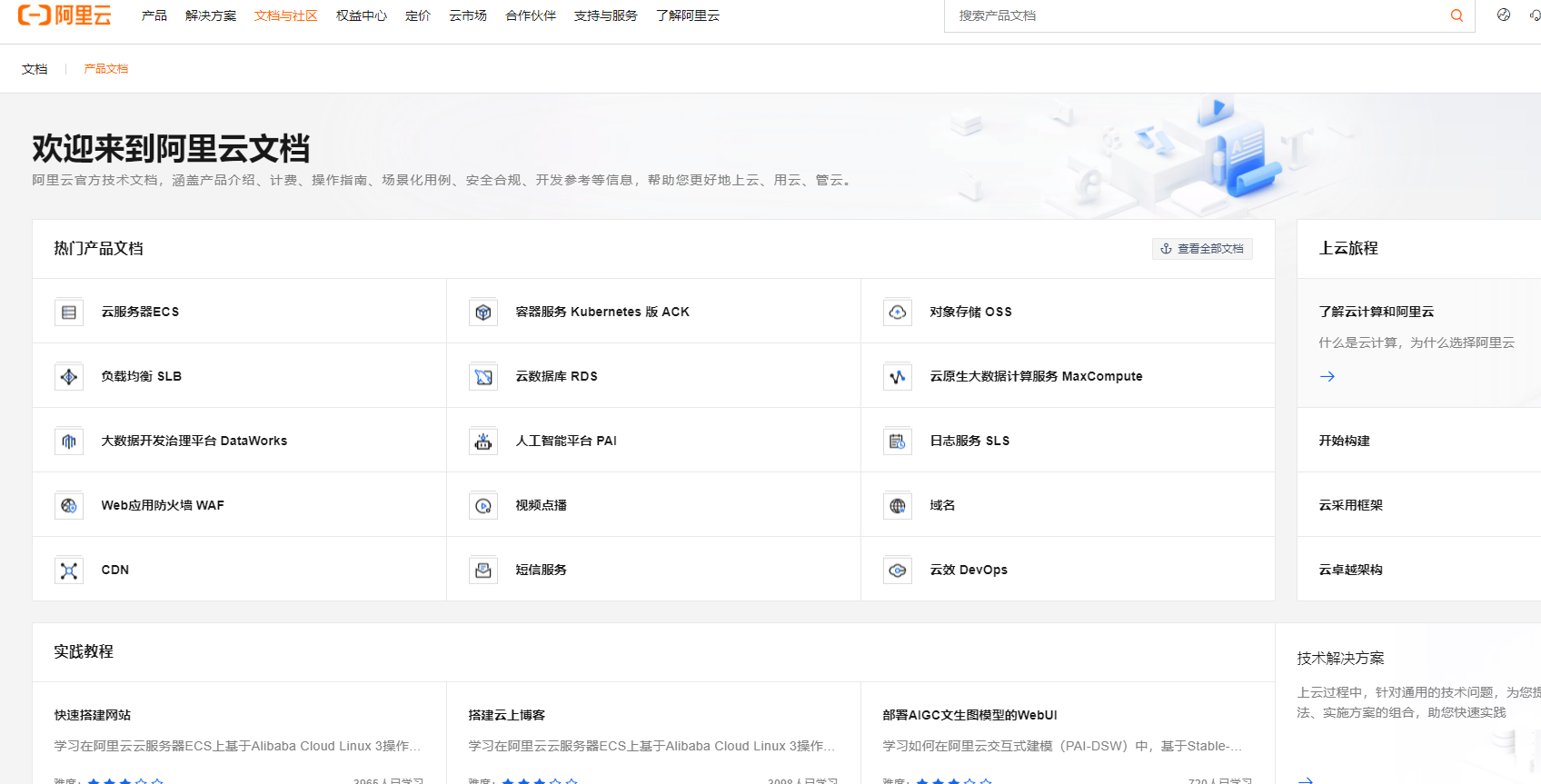Click the 日志服务 SLS icon
Screen dimensions: 1541x784
click(x=898, y=441)
